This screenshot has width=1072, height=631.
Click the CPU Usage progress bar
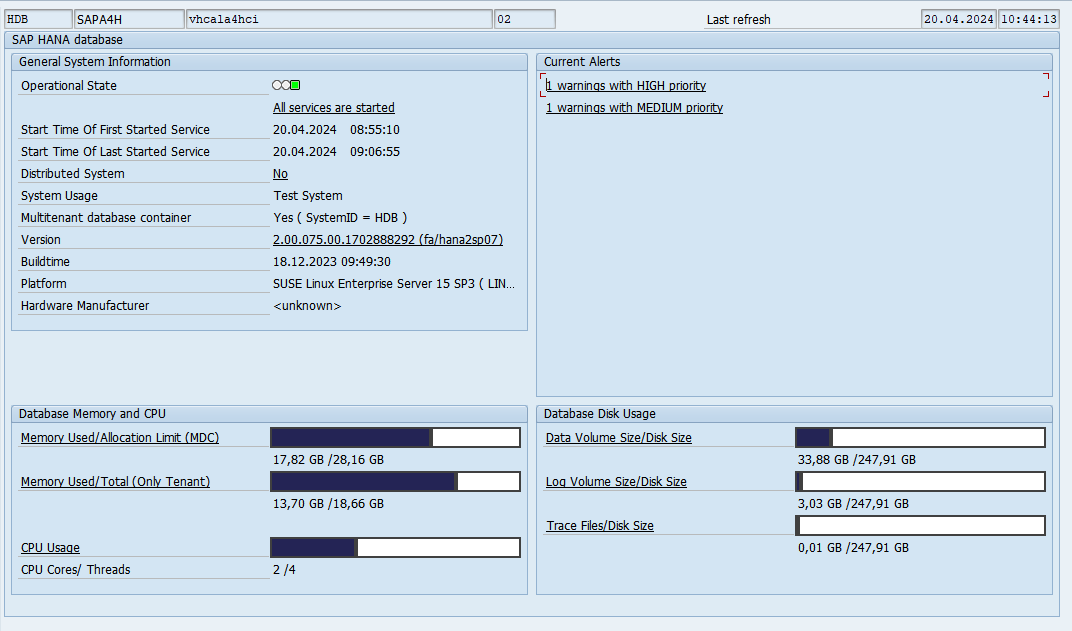coord(395,548)
